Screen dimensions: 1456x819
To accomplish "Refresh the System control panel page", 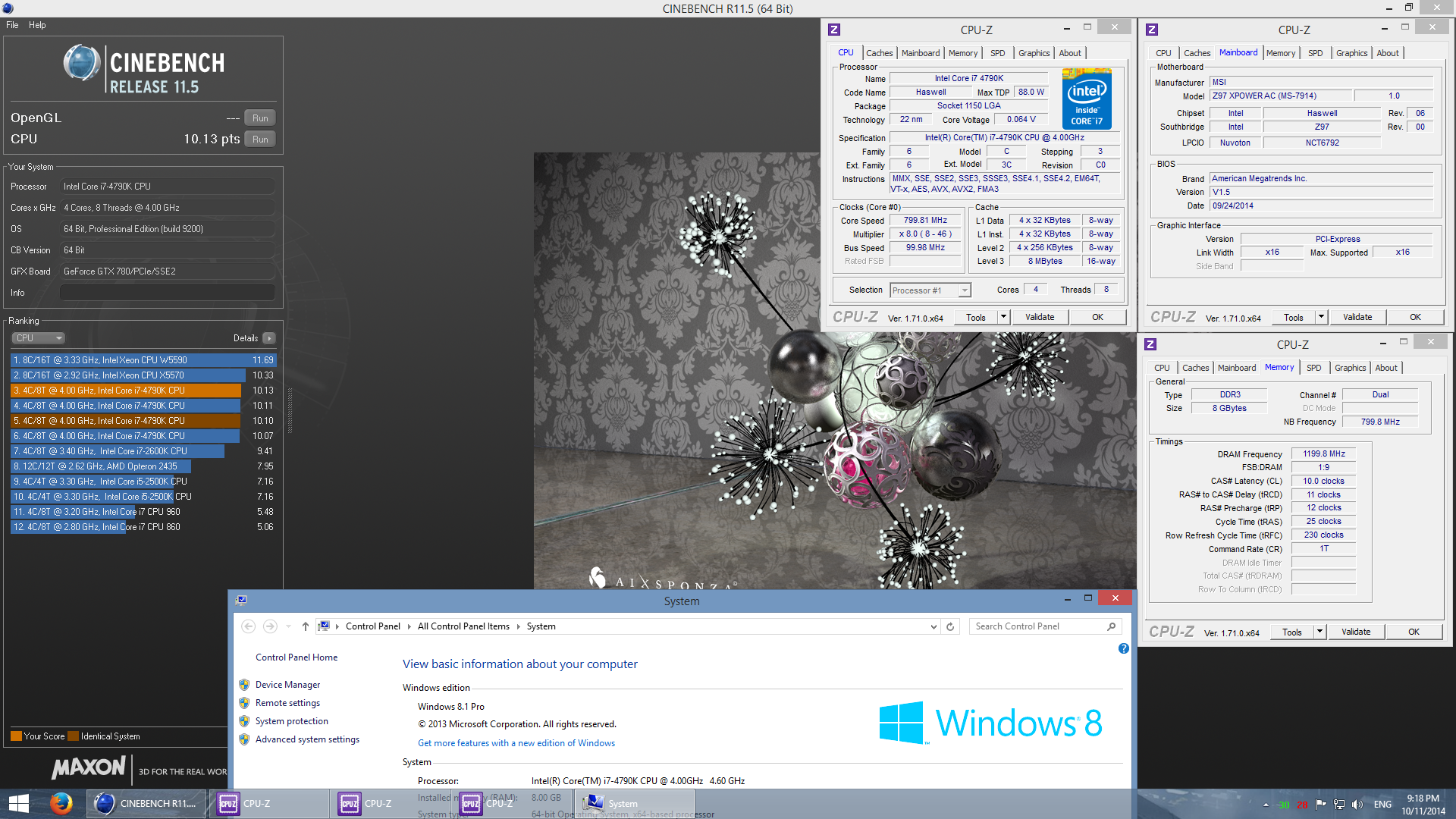I will [950, 626].
